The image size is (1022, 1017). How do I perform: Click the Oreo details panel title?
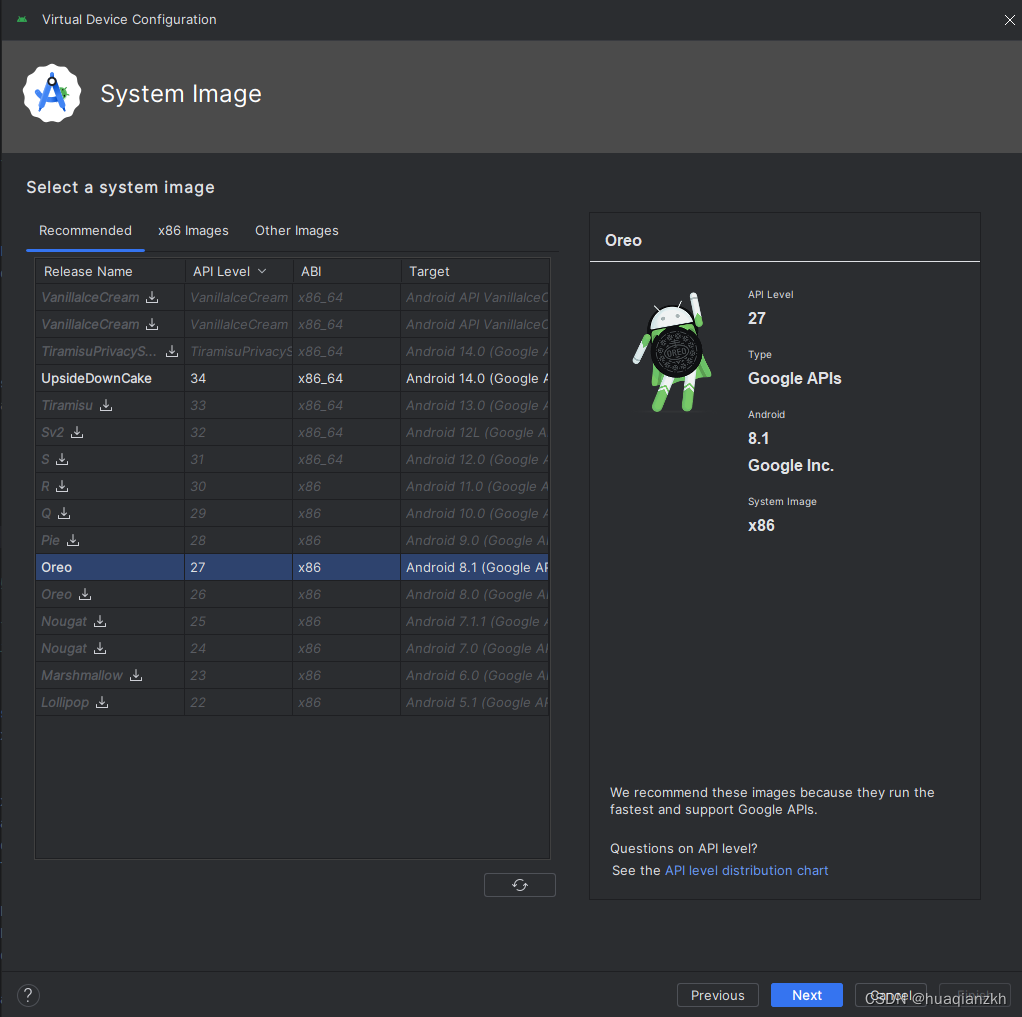coord(623,241)
